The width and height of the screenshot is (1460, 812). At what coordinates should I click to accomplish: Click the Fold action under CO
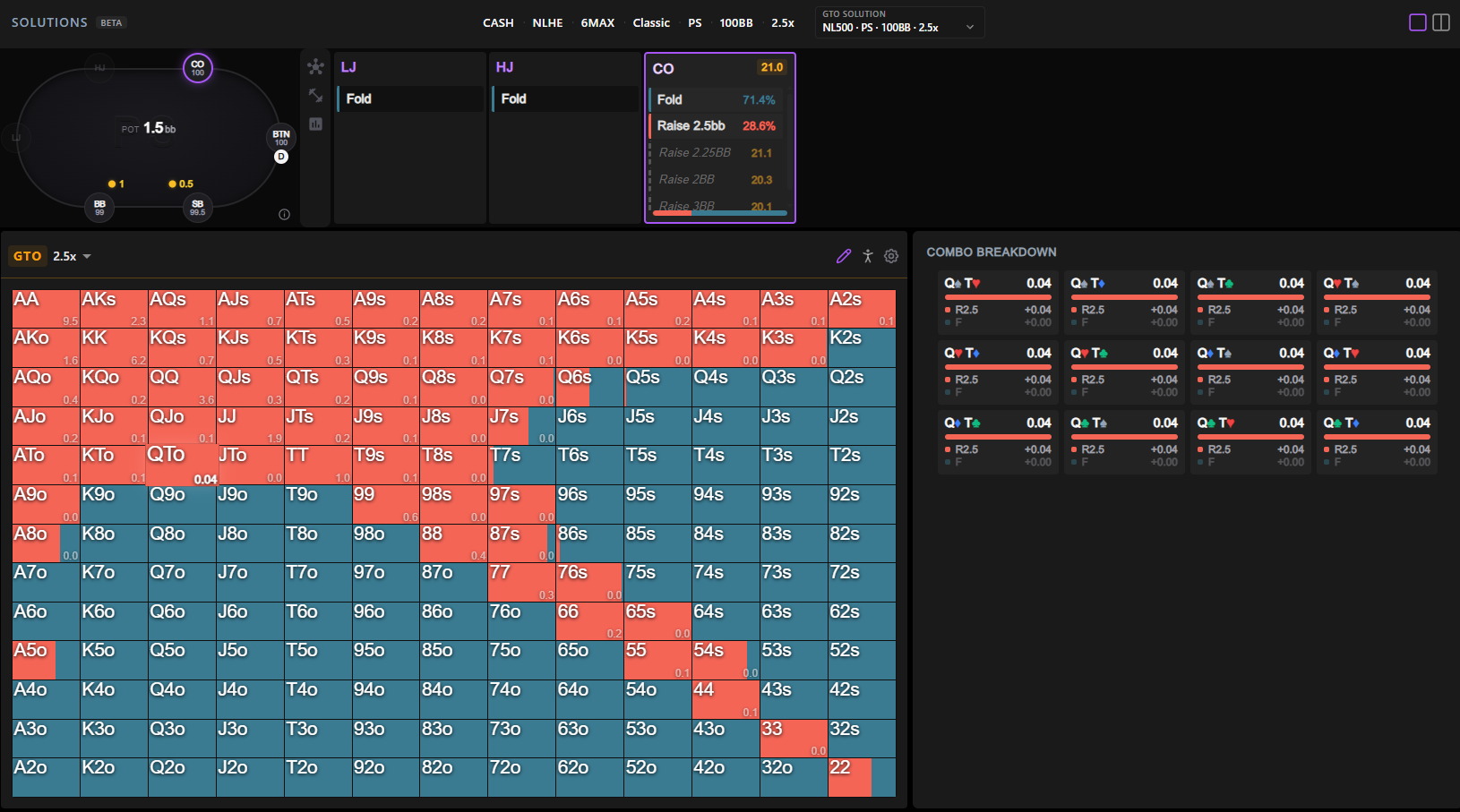[x=717, y=99]
